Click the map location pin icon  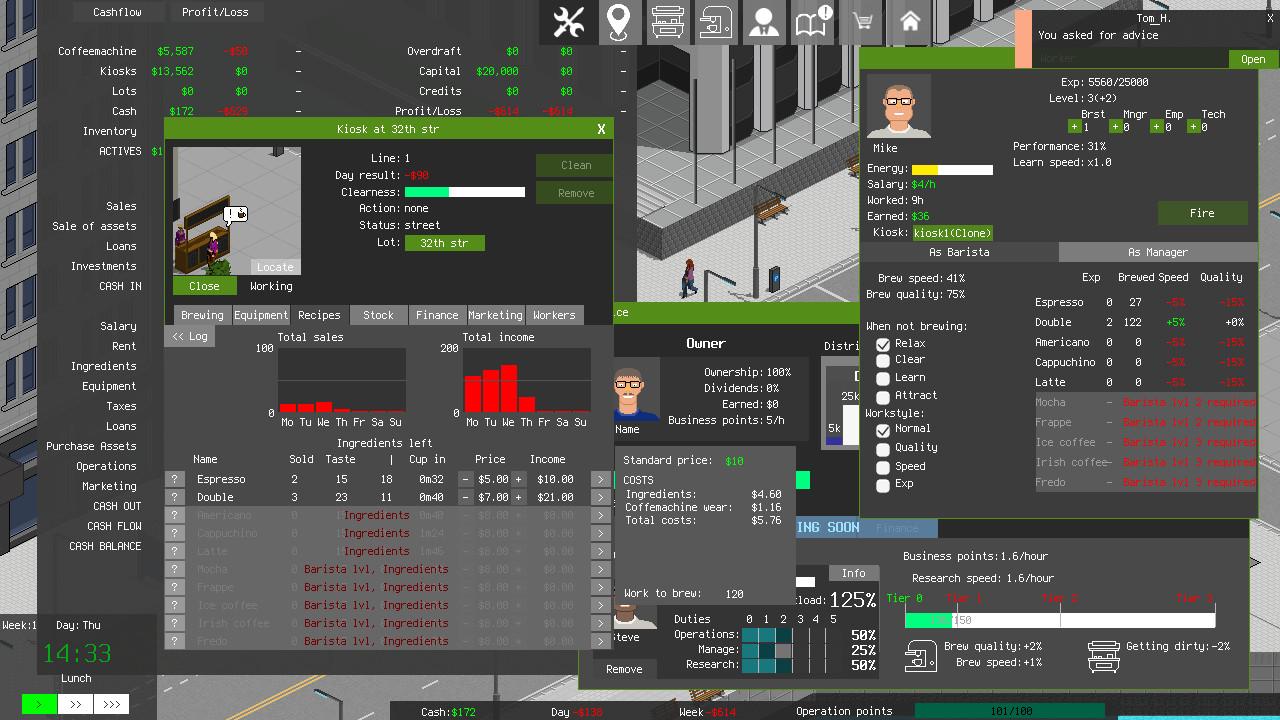point(619,23)
